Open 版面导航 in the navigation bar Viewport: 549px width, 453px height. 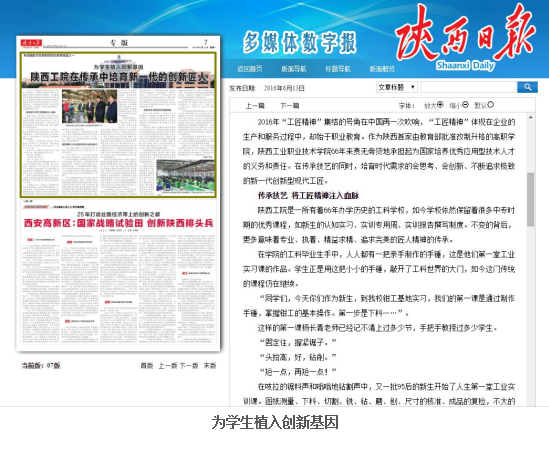pyautogui.click(x=294, y=69)
